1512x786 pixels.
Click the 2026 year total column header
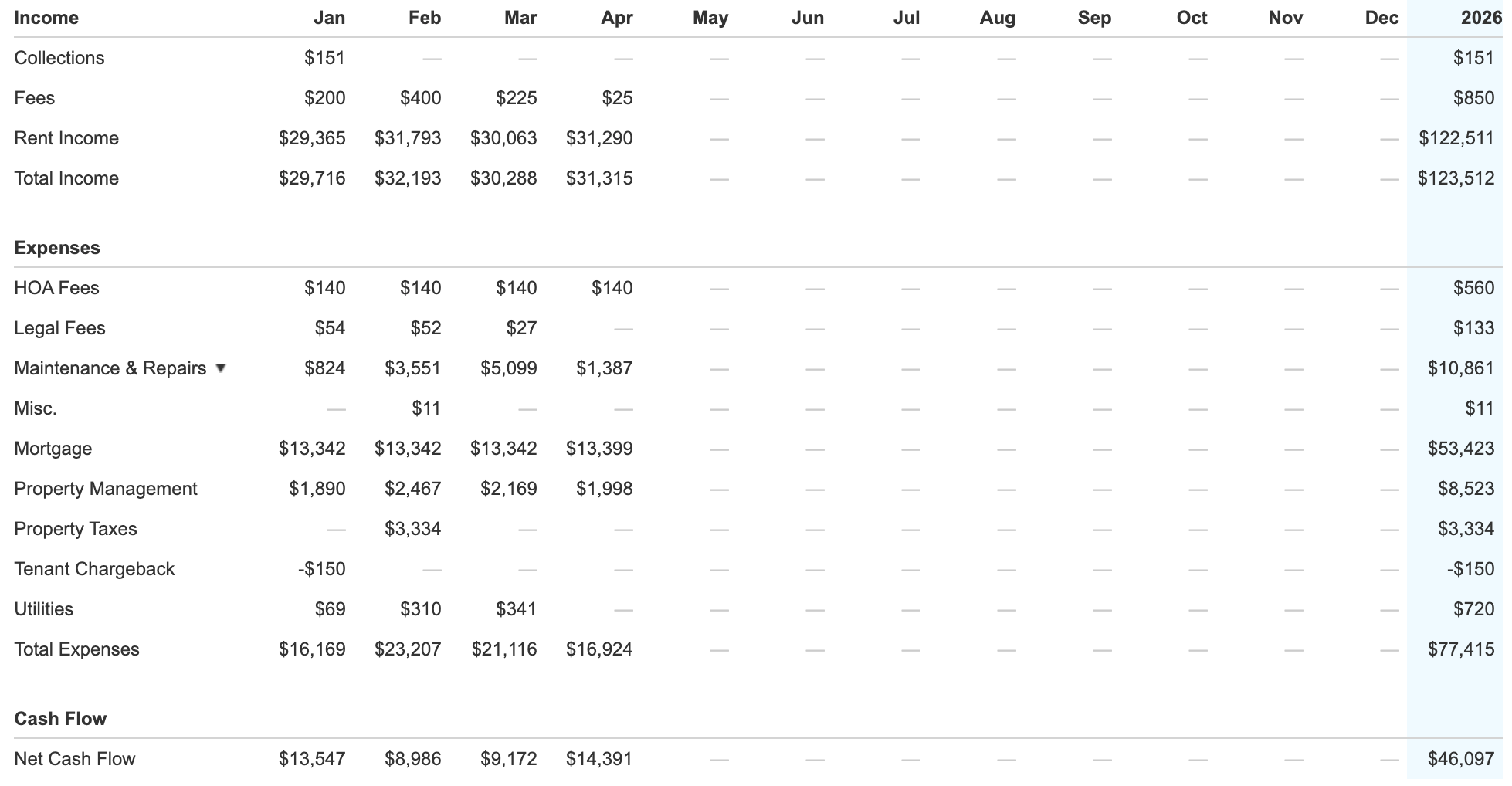[1480, 18]
